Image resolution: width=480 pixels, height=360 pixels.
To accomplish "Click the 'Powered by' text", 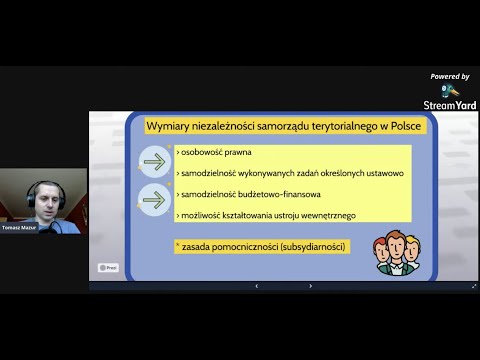I will pyautogui.click(x=450, y=77).
